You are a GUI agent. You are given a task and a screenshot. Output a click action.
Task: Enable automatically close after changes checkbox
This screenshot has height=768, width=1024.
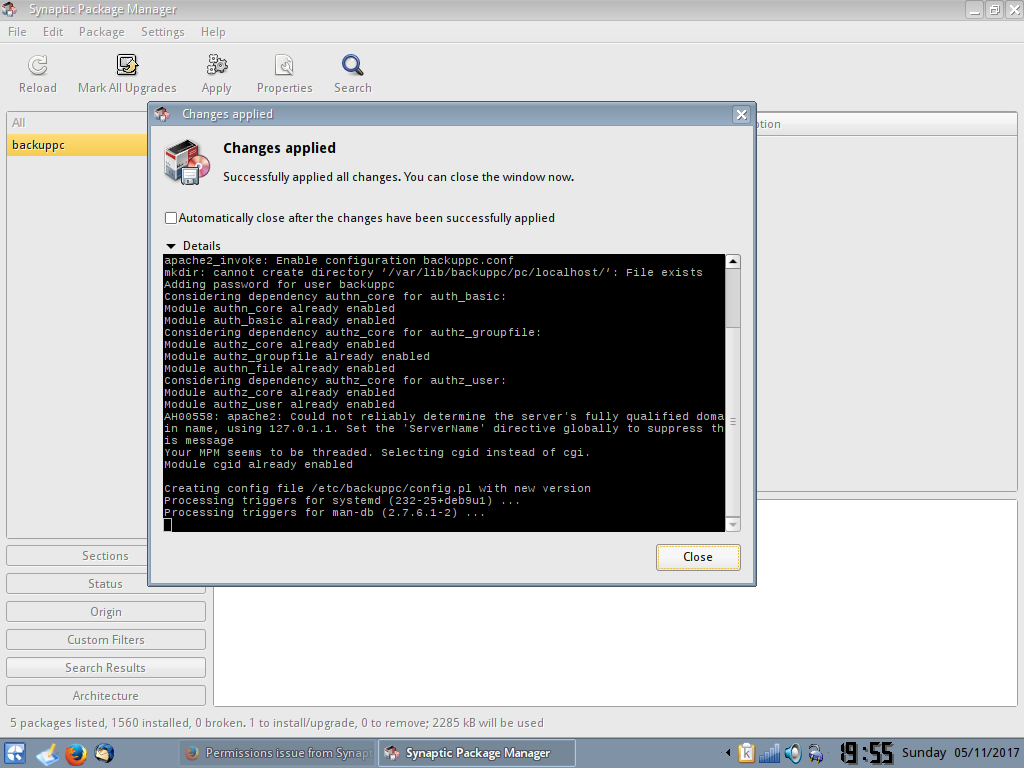[x=171, y=218]
